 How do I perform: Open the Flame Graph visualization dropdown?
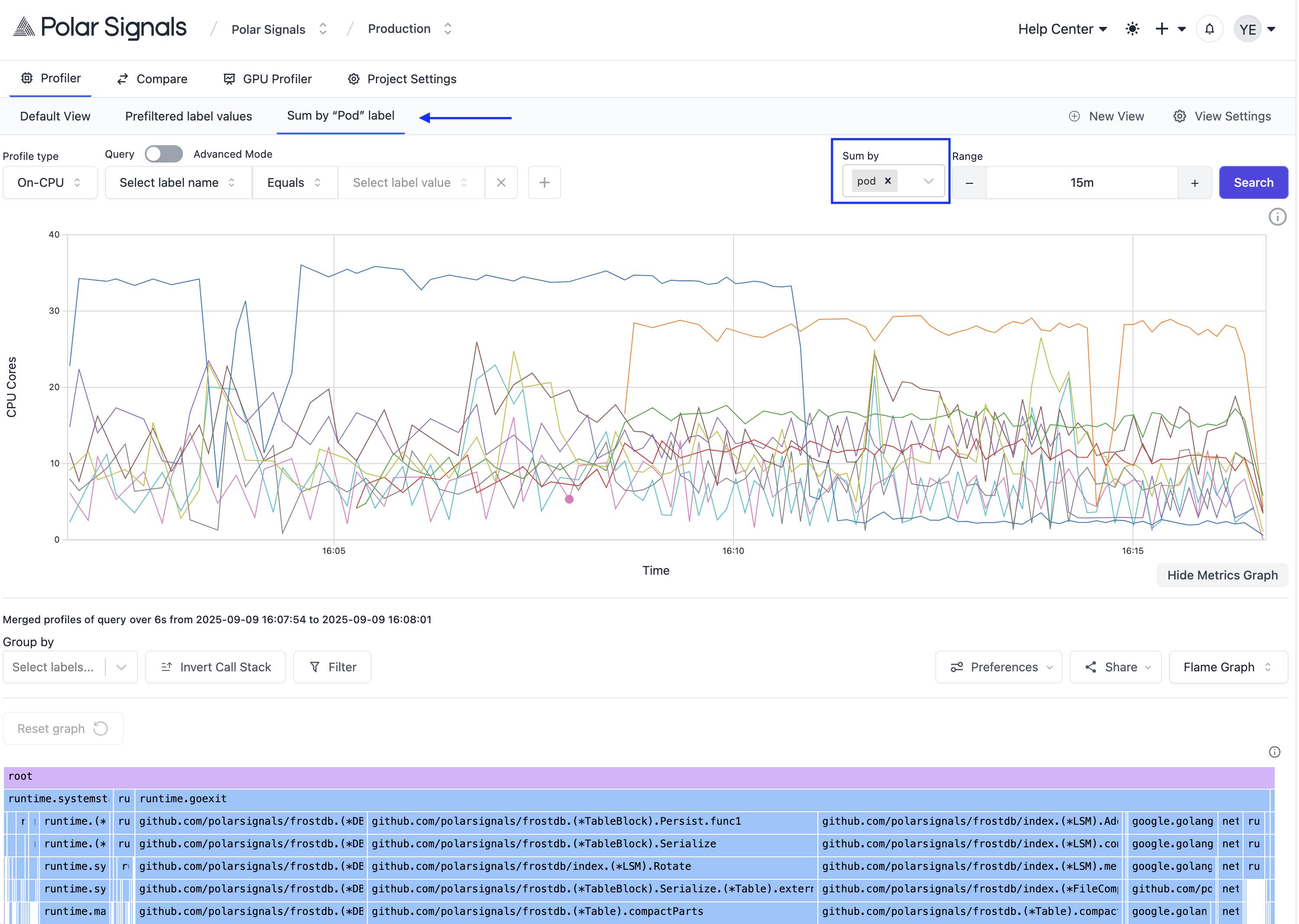(1228, 667)
